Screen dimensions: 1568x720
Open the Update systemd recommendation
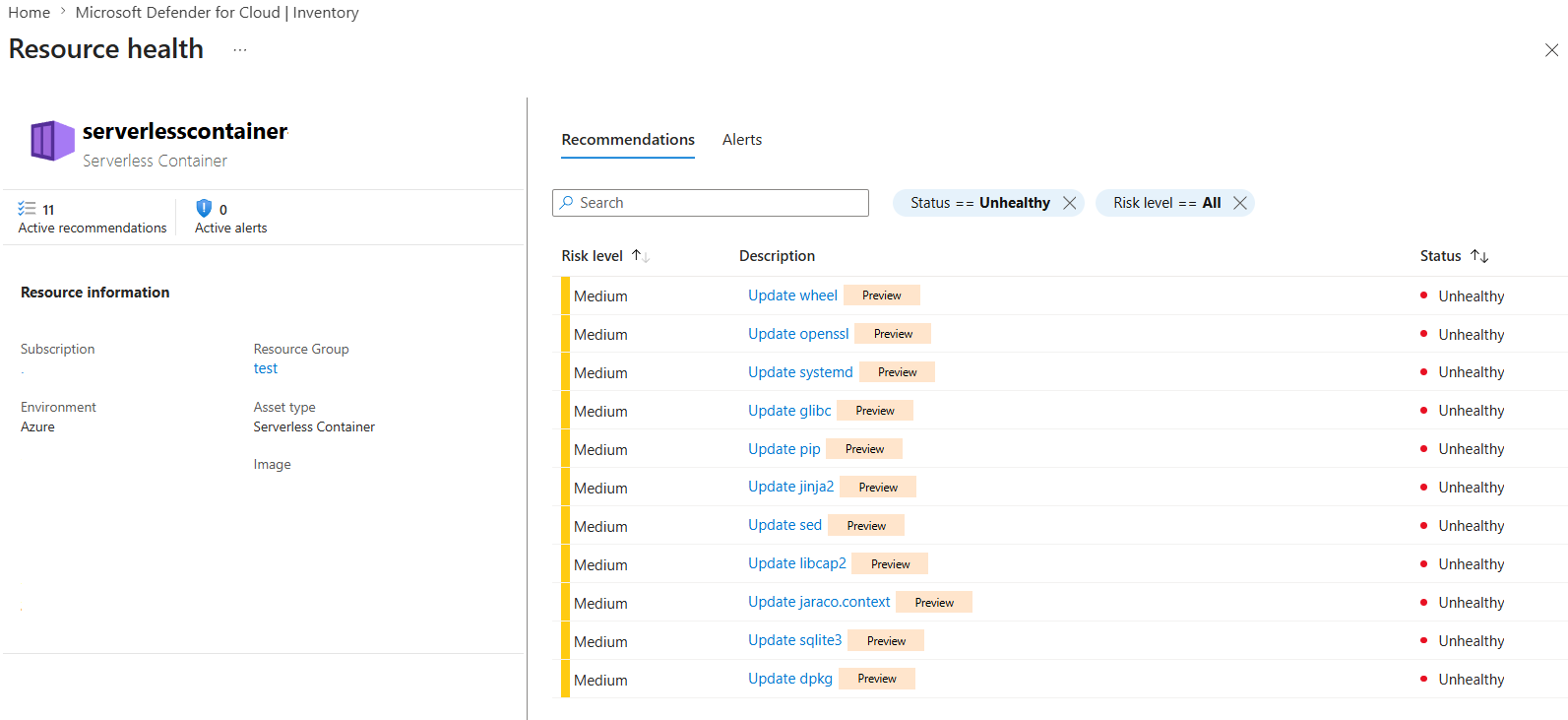tap(800, 372)
